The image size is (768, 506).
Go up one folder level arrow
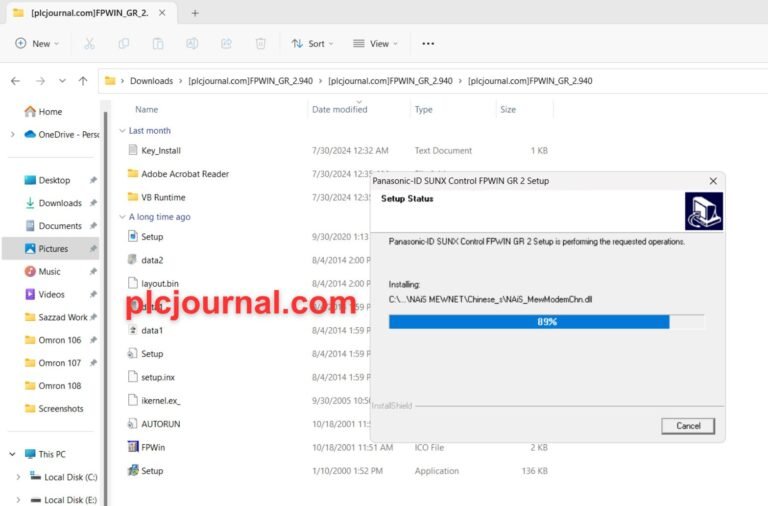pyautogui.click(x=83, y=81)
